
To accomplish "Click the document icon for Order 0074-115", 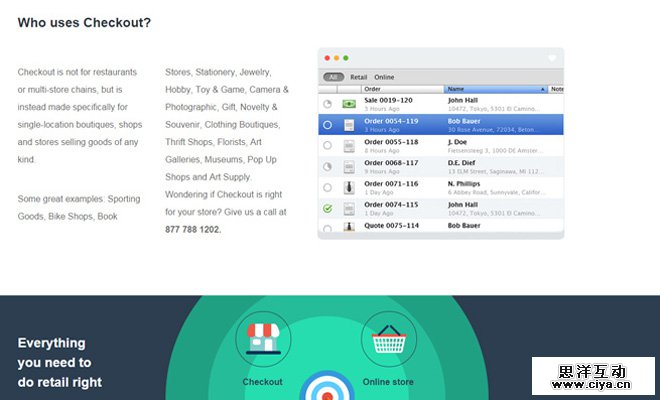I will point(349,208).
